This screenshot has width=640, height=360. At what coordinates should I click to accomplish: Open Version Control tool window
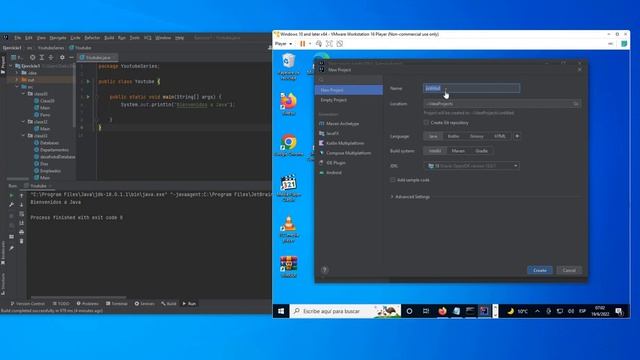click(27, 304)
